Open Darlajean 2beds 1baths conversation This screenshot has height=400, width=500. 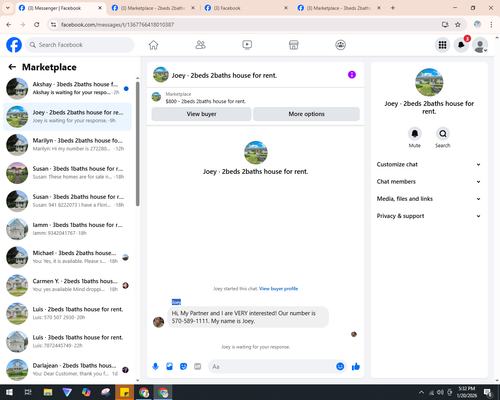67,369
